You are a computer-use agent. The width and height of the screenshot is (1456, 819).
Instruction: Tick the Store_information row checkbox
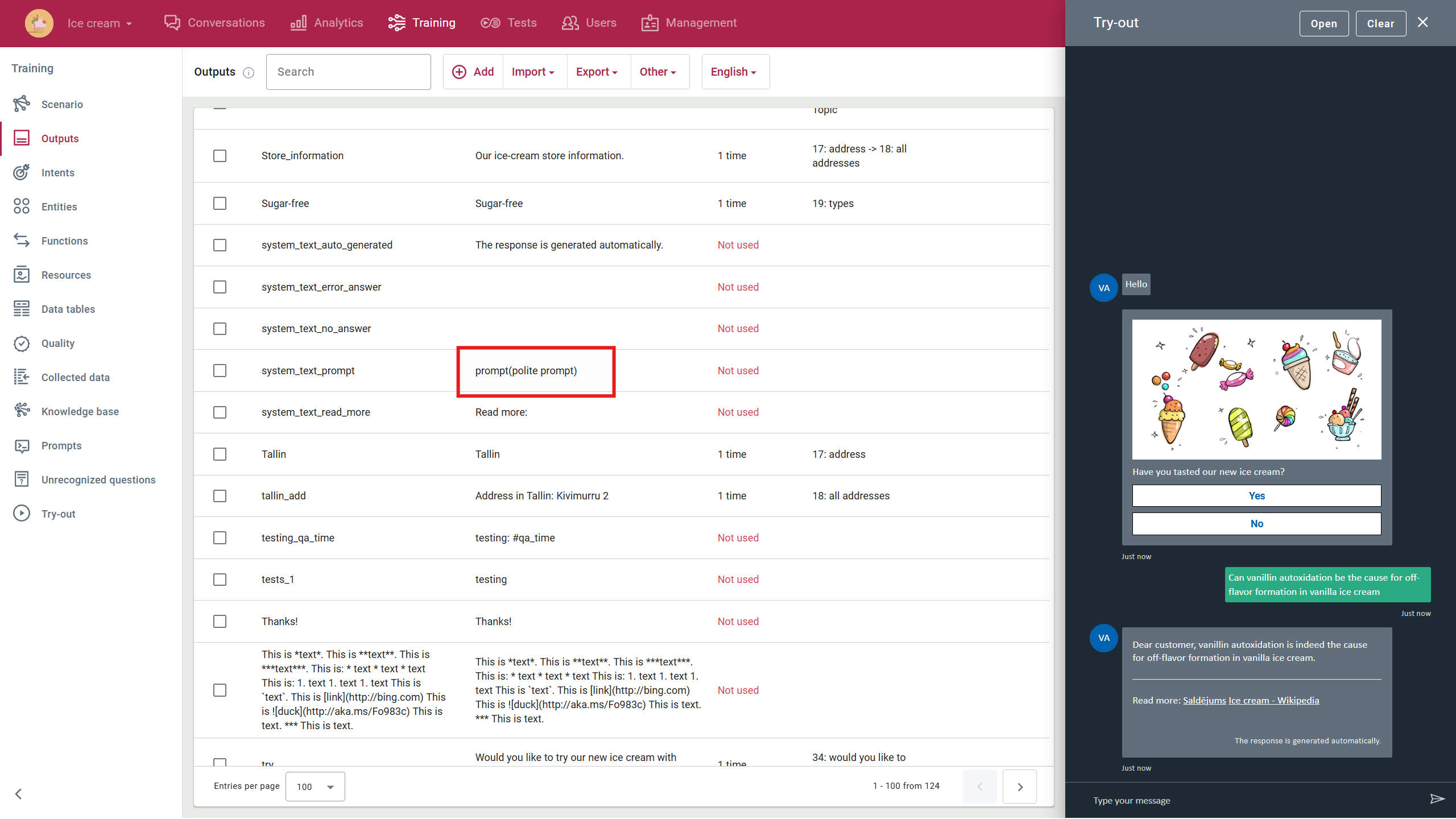click(x=220, y=156)
